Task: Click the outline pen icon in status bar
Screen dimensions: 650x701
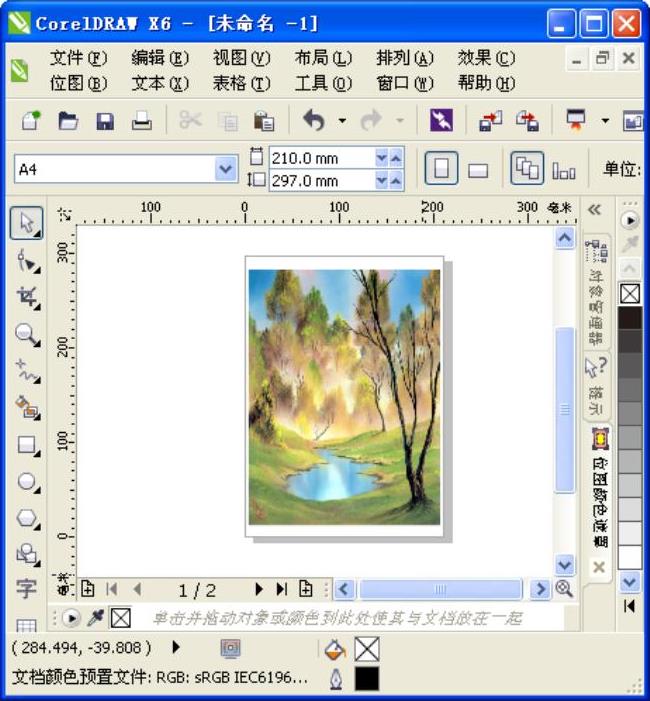Action: pyautogui.click(x=336, y=679)
